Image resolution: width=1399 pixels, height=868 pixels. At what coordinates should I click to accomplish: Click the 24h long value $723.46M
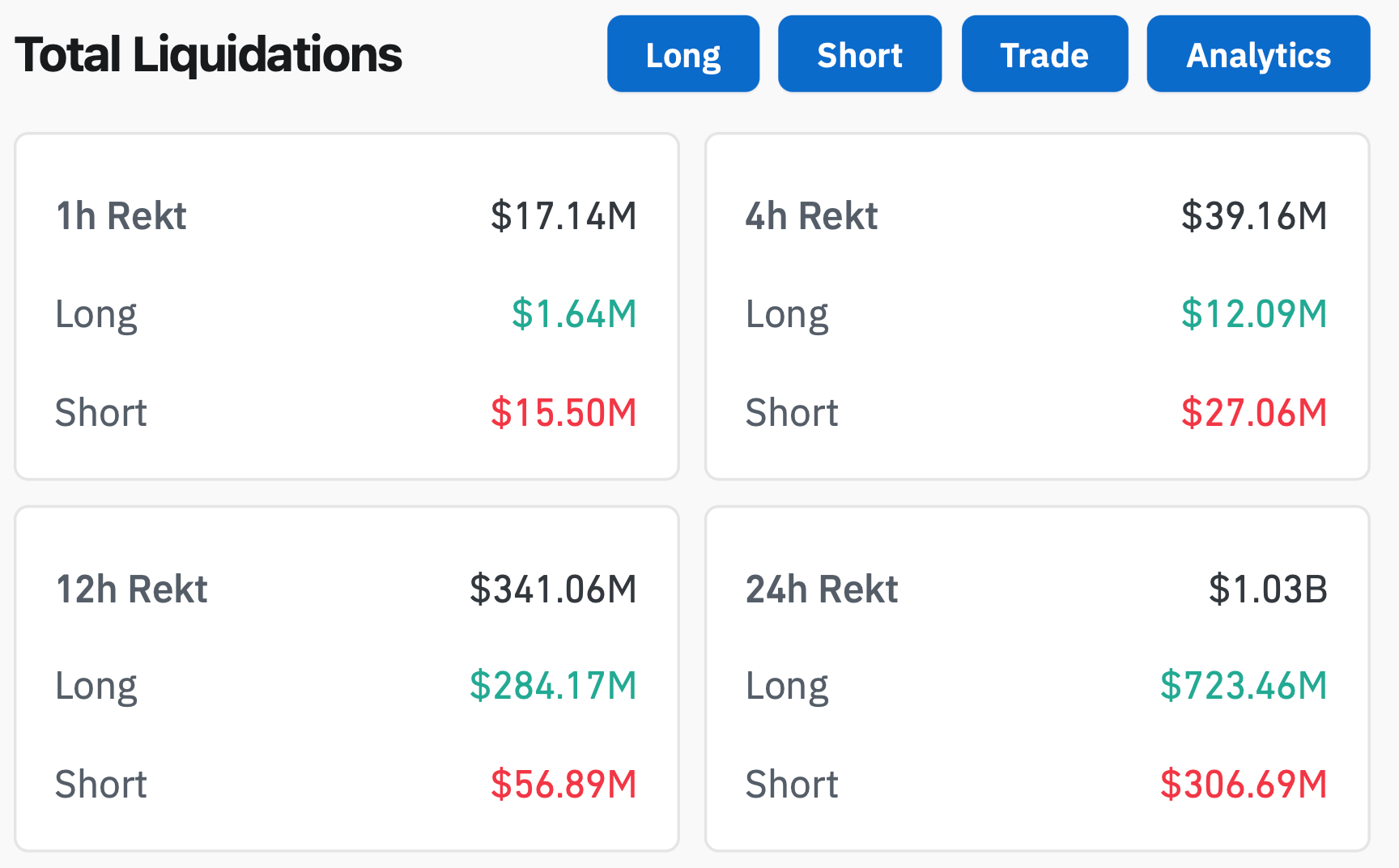click(x=1244, y=686)
